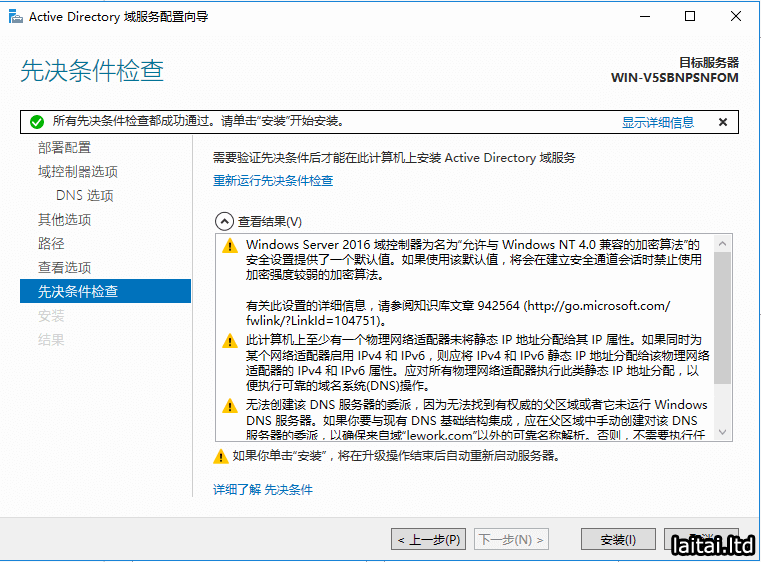Viewport: 761px width, 562px height.
Task: Click warning icon beside Windows NT 4.0 message
Action: pyautogui.click(x=230, y=246)
